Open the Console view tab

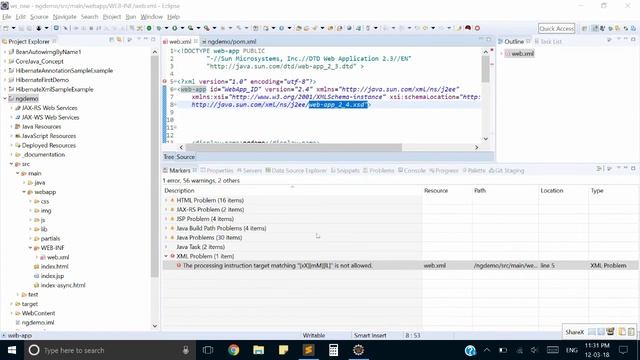412,170
